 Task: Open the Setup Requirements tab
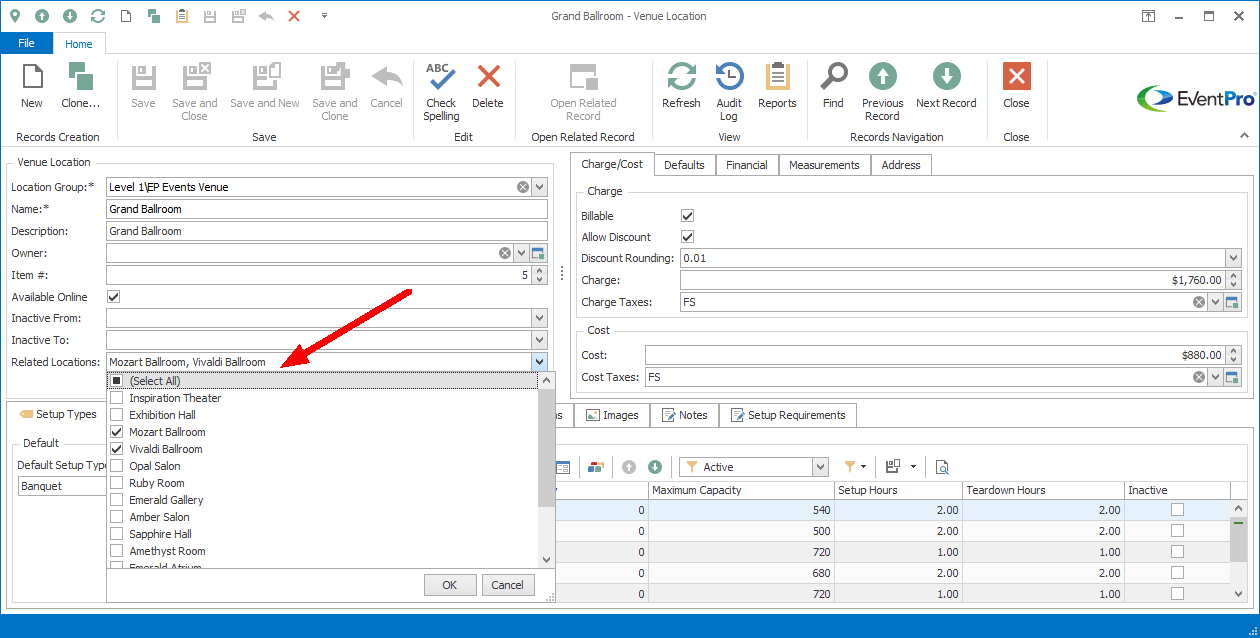tap(787, 415)
